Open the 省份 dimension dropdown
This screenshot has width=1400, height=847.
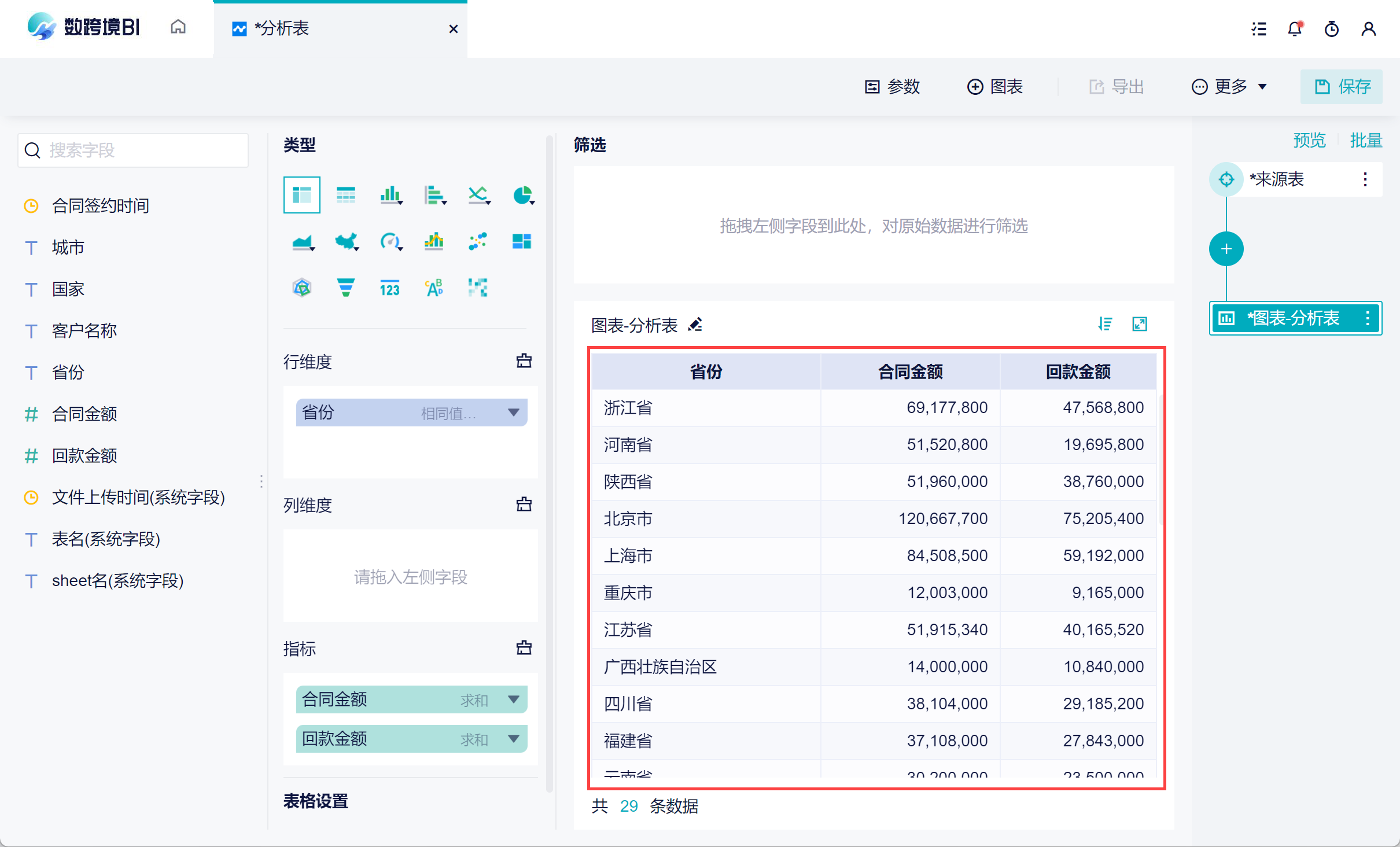point(513,413)
